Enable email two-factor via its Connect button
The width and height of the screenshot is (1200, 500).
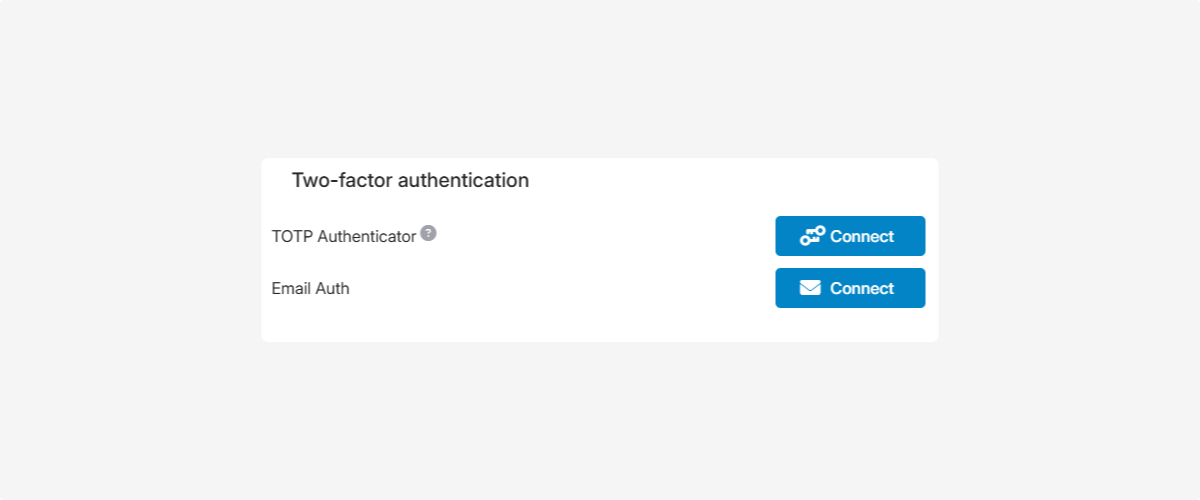850,288
